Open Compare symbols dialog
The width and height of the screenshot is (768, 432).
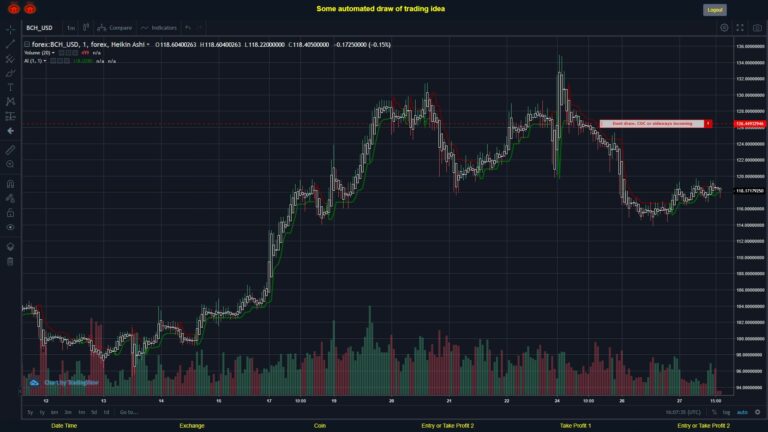(115, 27)
